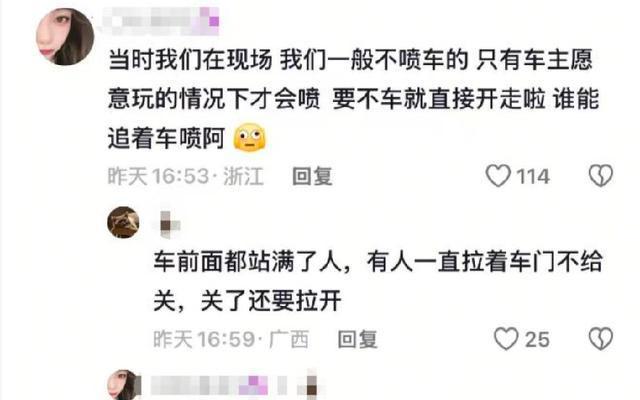Dislike the Zhejiang user's comment

tap(601, 176)
